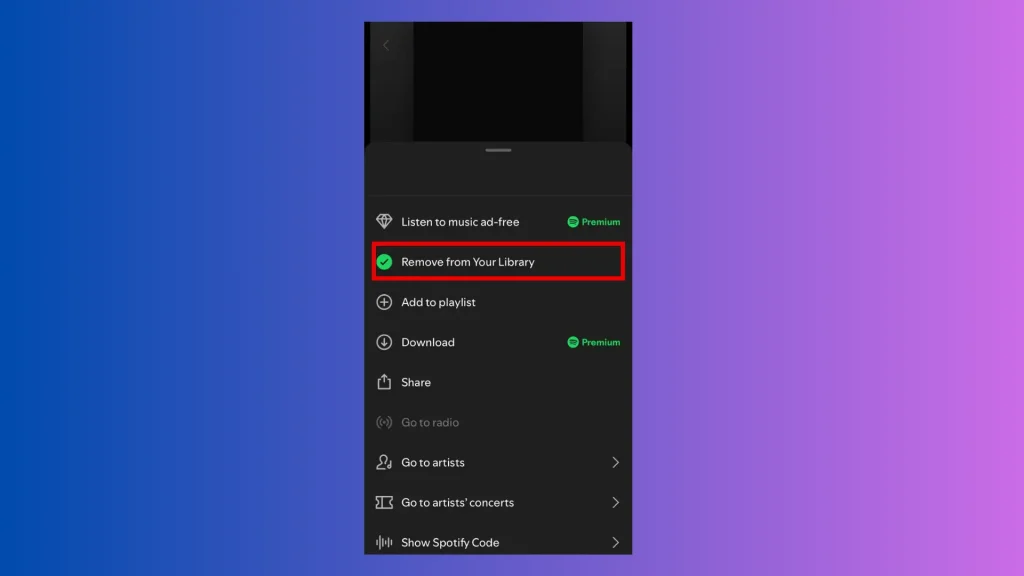Click the Go to radio broadcast icon

(x=384, y=422)
